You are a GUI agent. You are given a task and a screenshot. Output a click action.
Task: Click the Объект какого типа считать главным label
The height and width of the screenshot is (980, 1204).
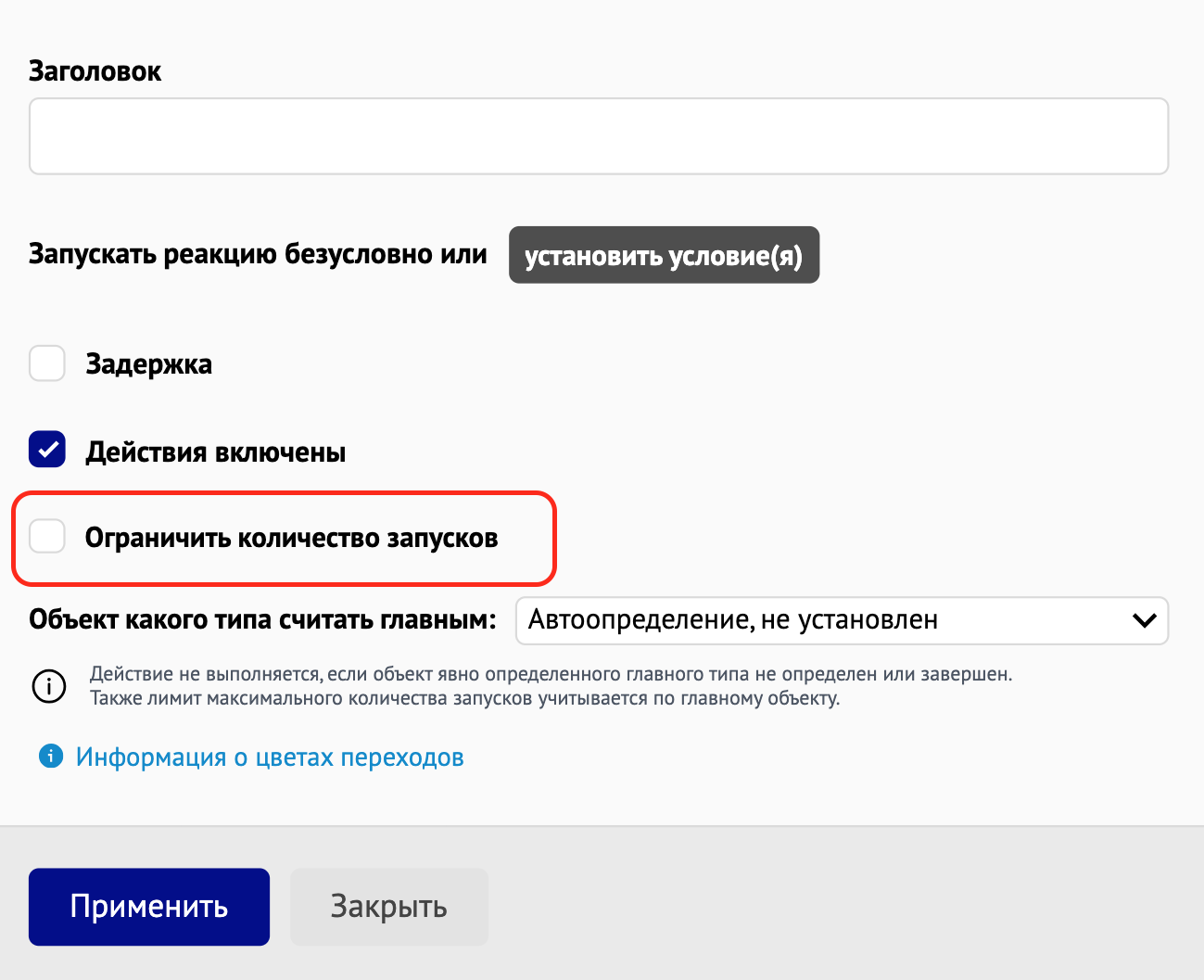tap(263, 619)
